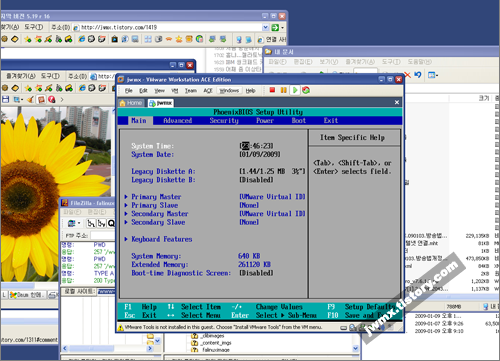Click the System Time value field
This screenshot has width=500, height=361.
256,146
